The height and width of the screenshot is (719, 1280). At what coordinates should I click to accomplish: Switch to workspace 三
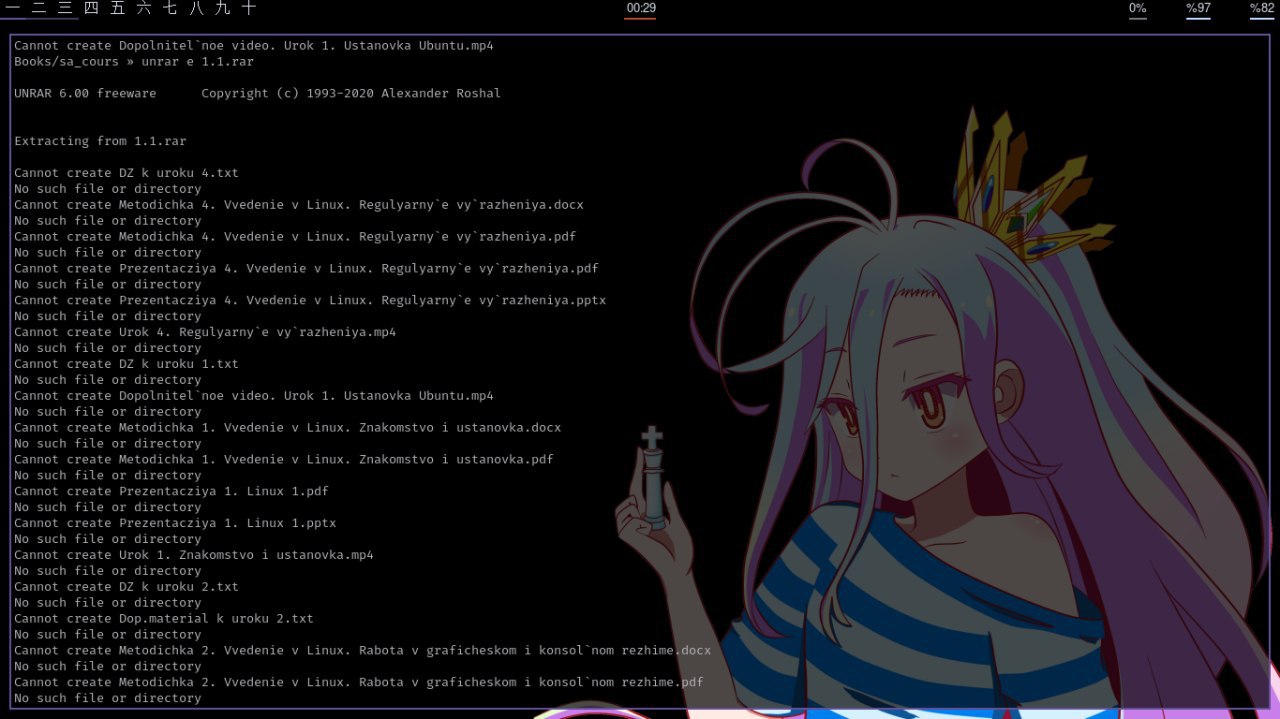point(65,8)
